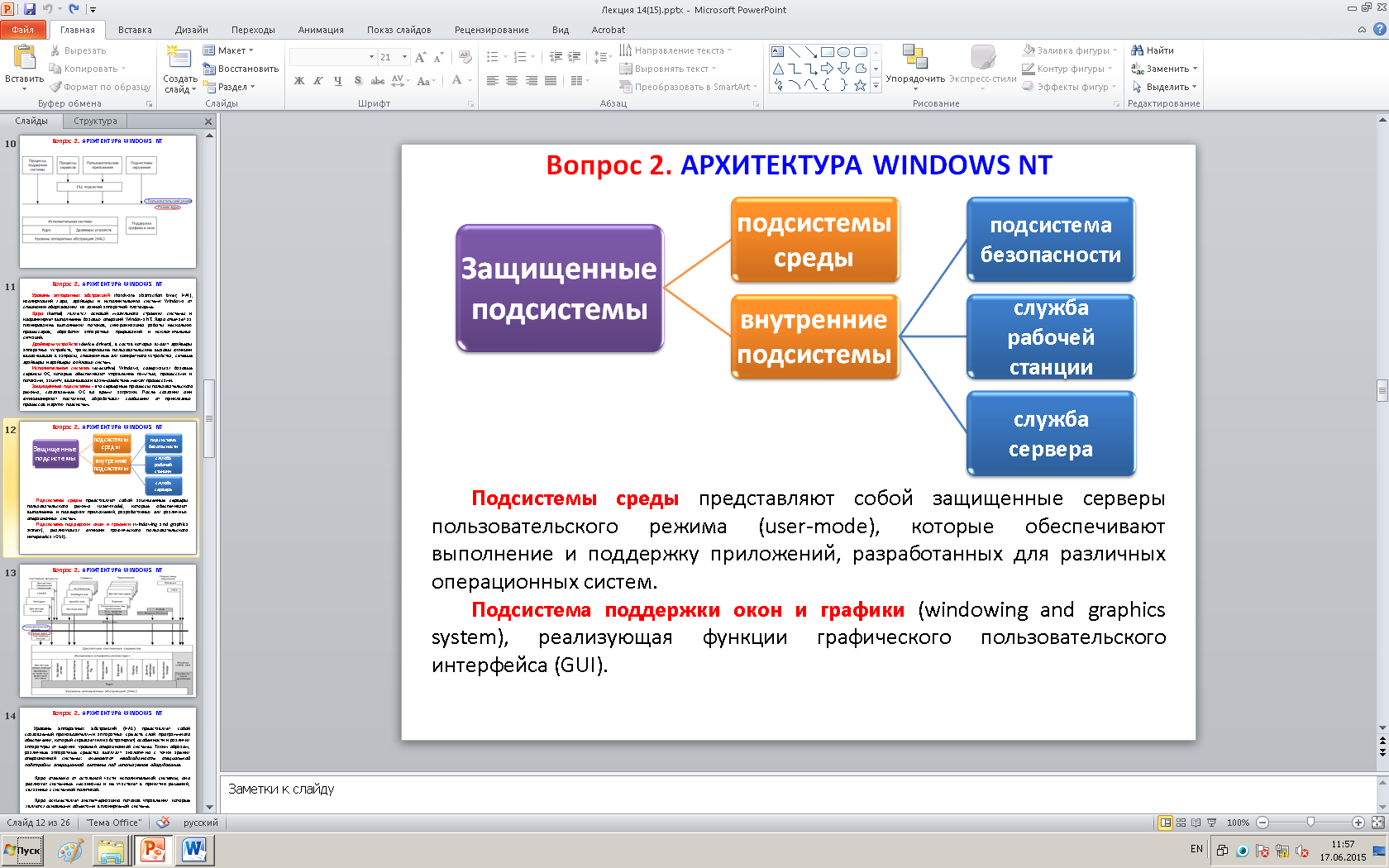Screen dimensions: 1389x868
Task: Justify text in paragraph group
Action: pos(551,80)
